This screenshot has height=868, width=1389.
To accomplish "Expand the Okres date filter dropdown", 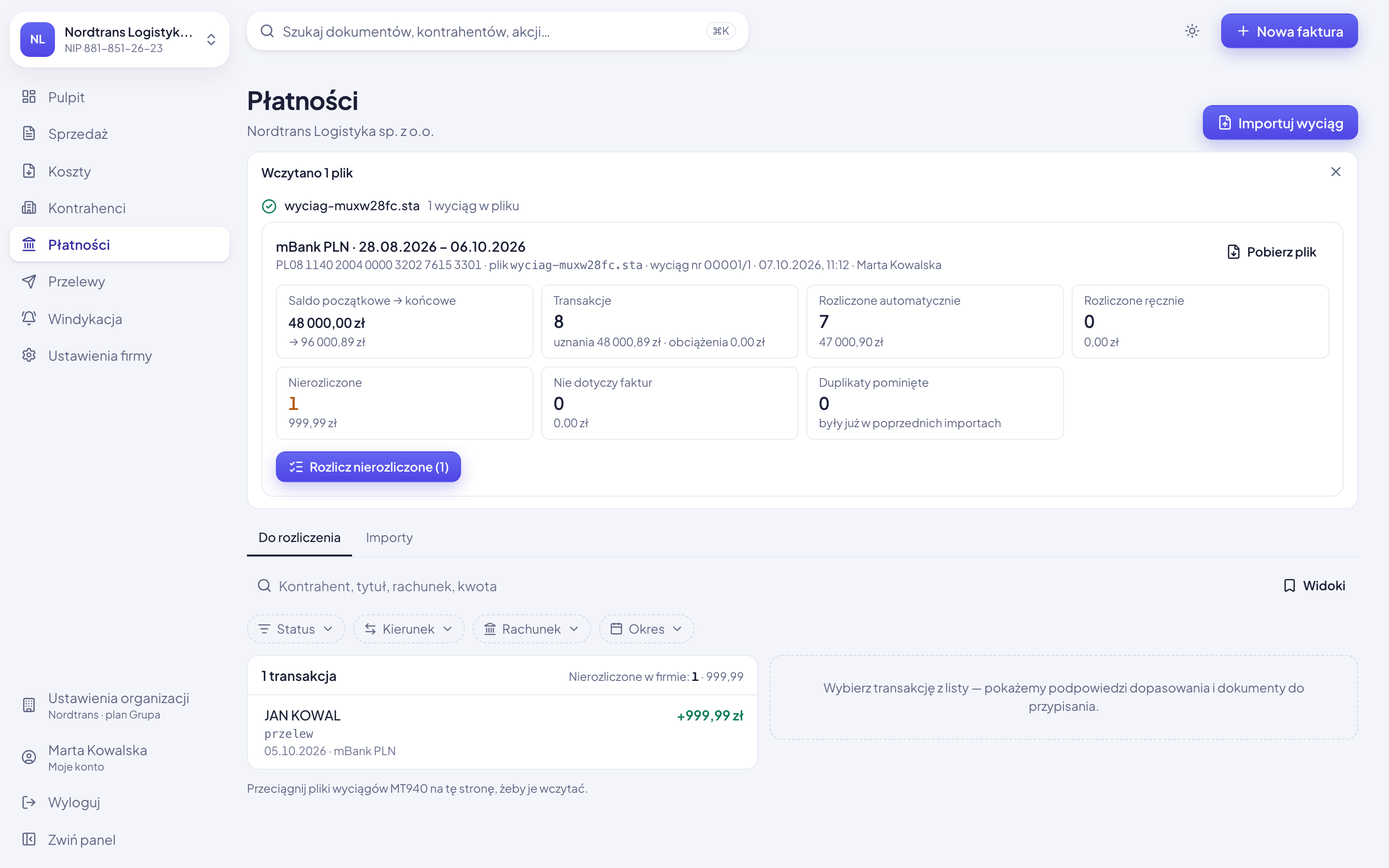I will tap(646, 629).
